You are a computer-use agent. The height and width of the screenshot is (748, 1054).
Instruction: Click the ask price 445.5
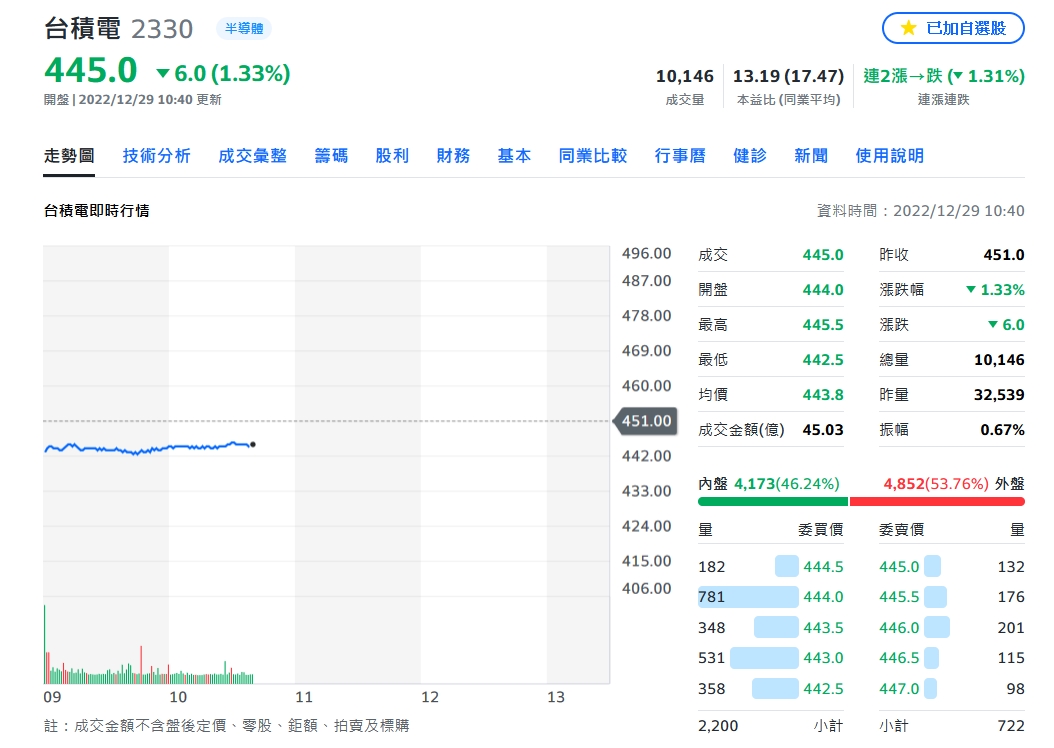pyautogui.click(x=899, y=597)
